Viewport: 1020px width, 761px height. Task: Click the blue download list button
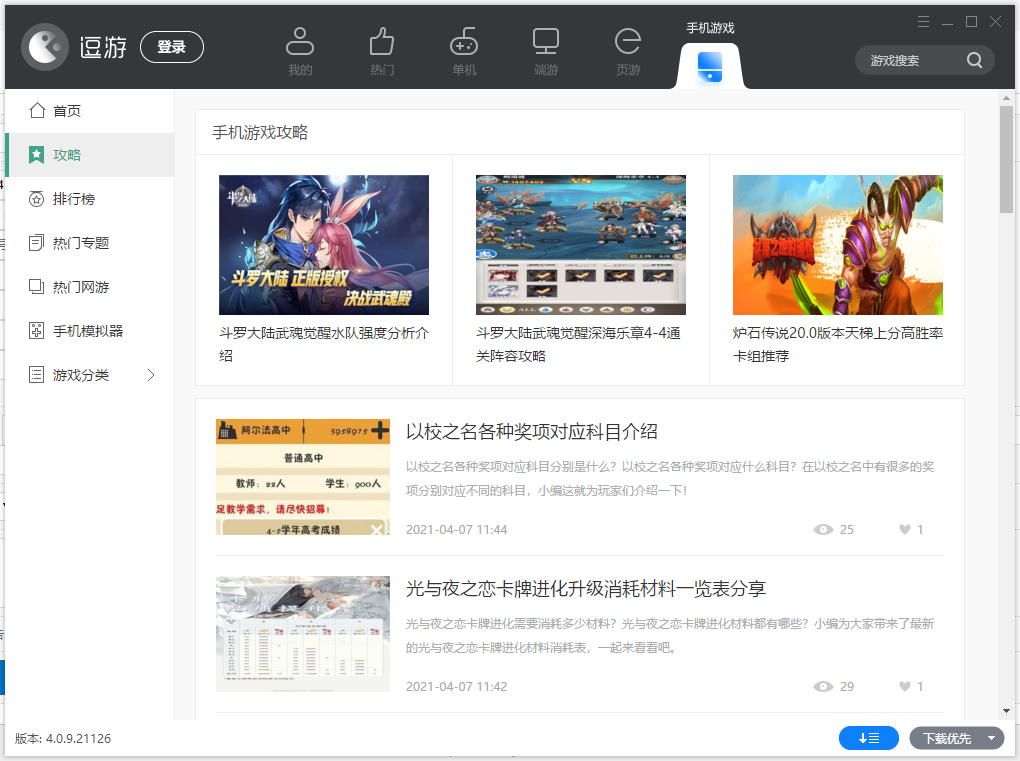tap(869, 738)
